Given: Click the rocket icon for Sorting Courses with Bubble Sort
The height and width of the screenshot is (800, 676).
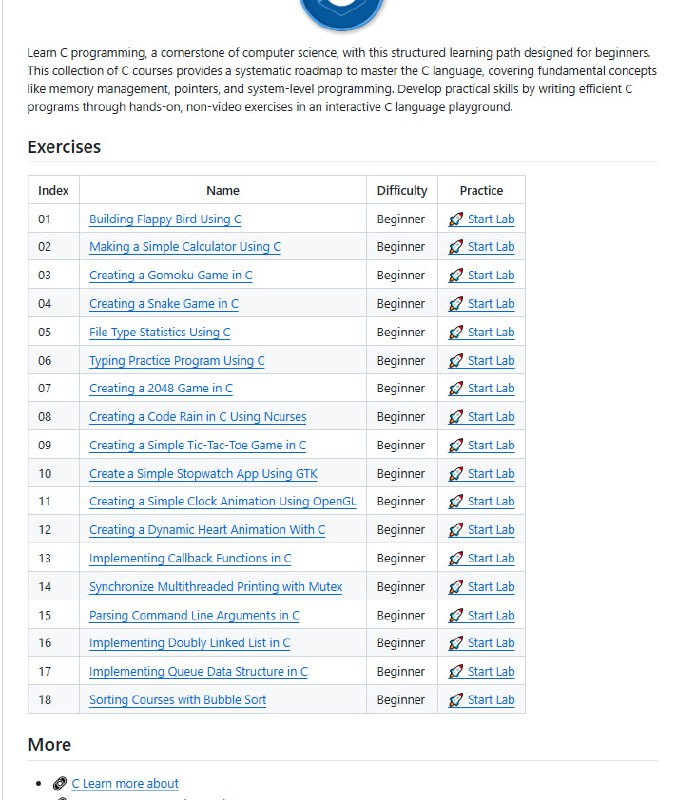Looking at the screenshot, I should pos(455,700).
